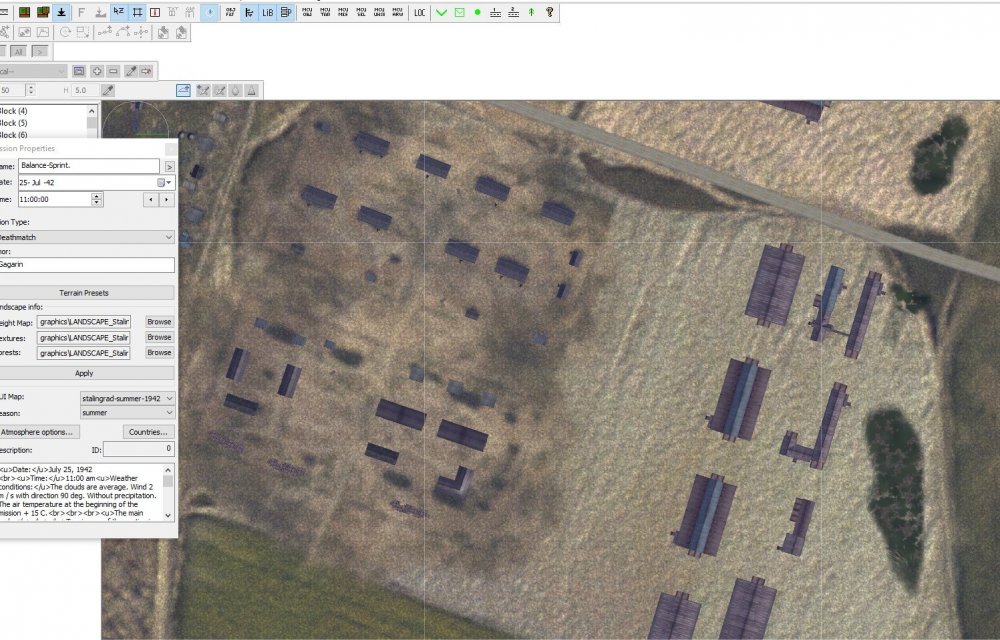This screenshot has height=640, width=1000.
Task: Open the Season summer dropdown
Action: [x=127, y=413]
